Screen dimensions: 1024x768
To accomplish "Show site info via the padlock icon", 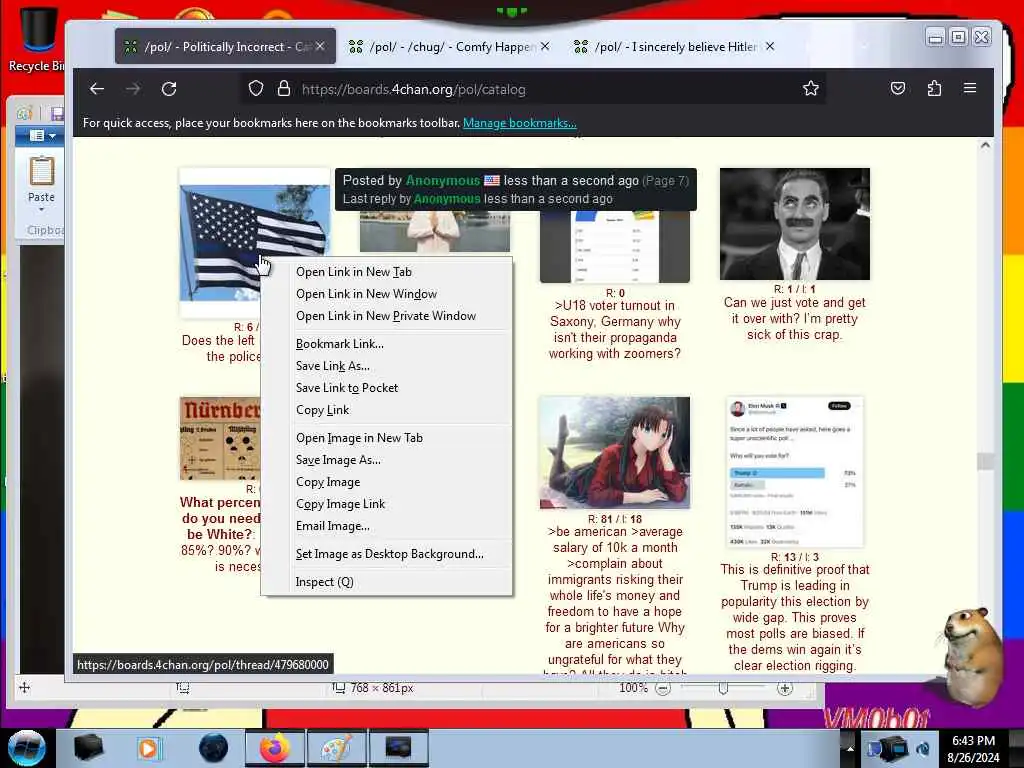I will coord(283,89).
